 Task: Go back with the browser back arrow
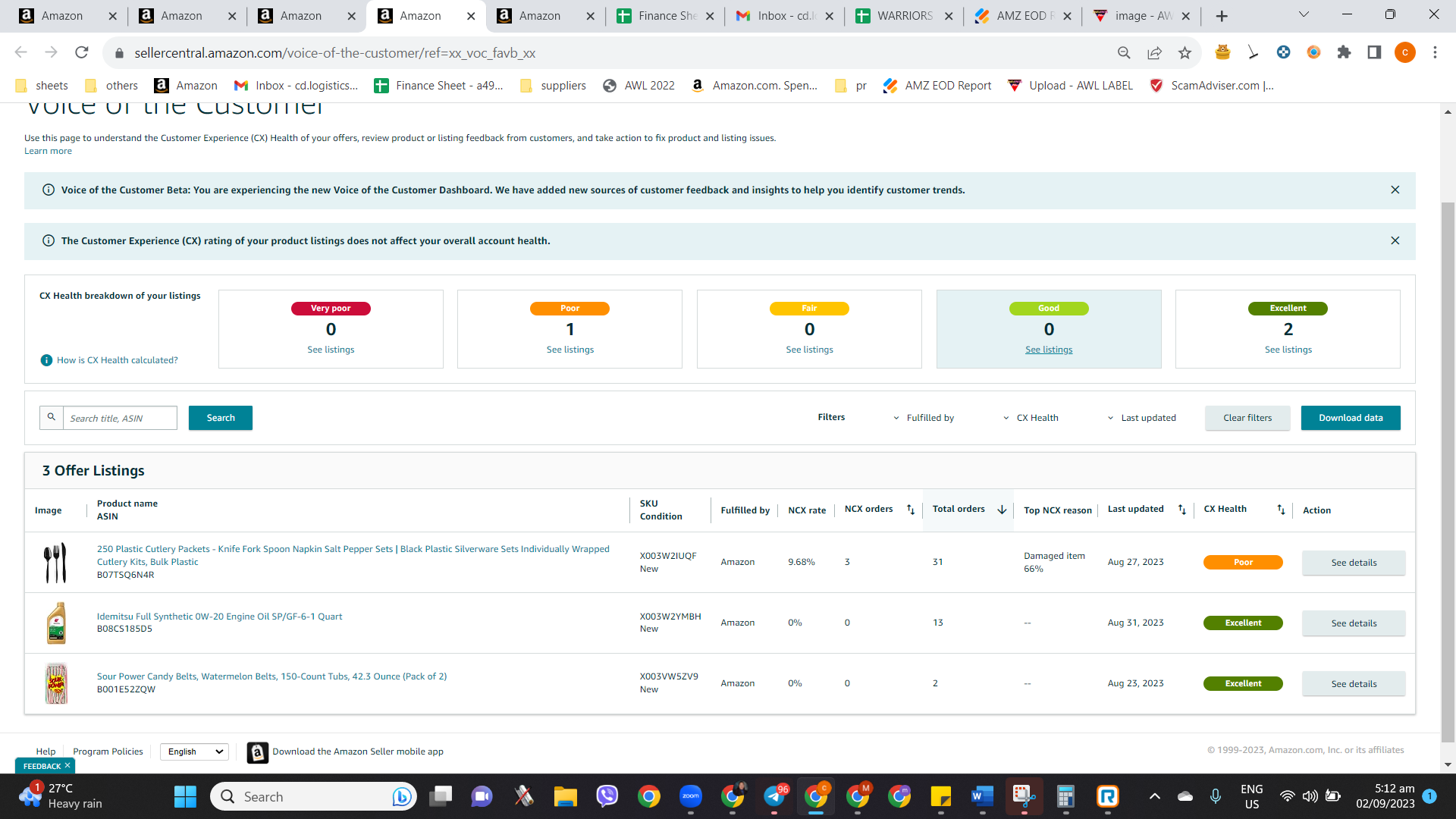click(x=20, y=52)
